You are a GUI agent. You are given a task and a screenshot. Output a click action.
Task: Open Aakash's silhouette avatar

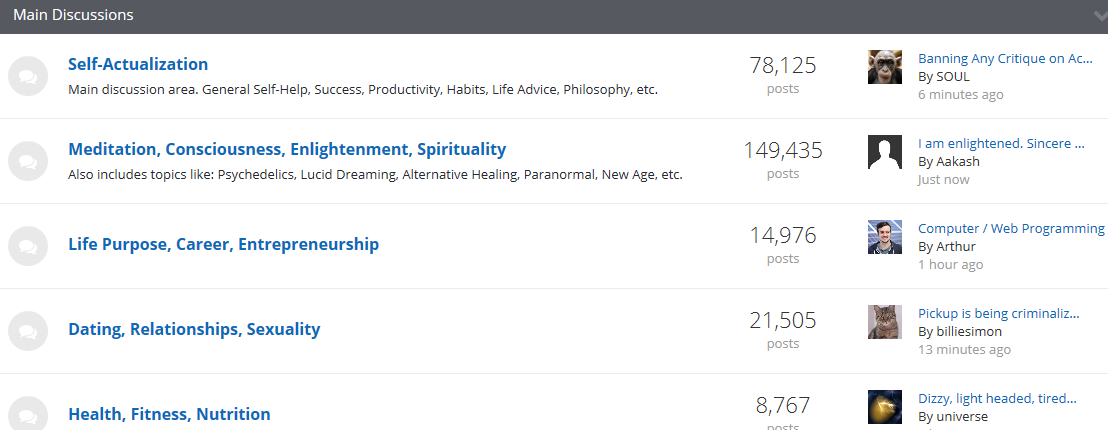pos(885,152)
